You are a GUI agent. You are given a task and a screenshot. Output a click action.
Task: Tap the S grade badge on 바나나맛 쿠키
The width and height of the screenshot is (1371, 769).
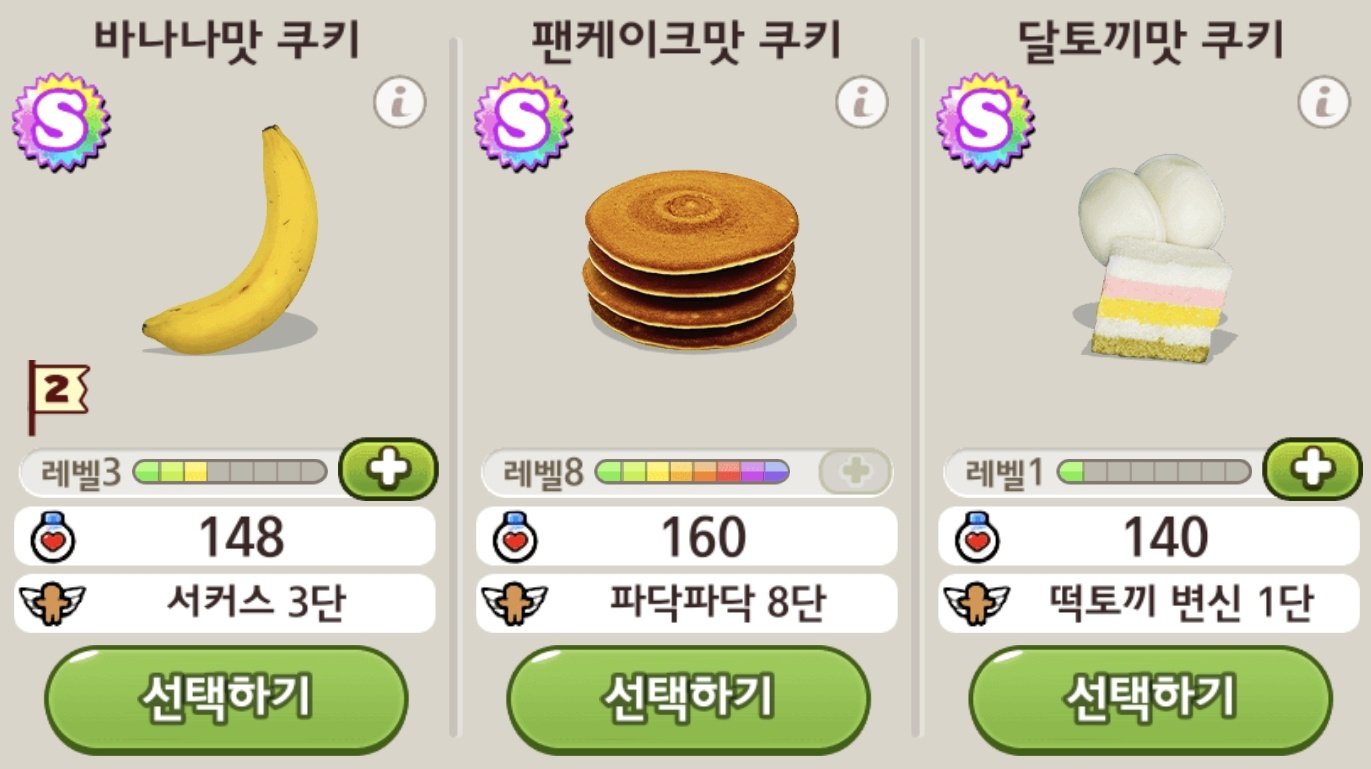pos(61,122)
